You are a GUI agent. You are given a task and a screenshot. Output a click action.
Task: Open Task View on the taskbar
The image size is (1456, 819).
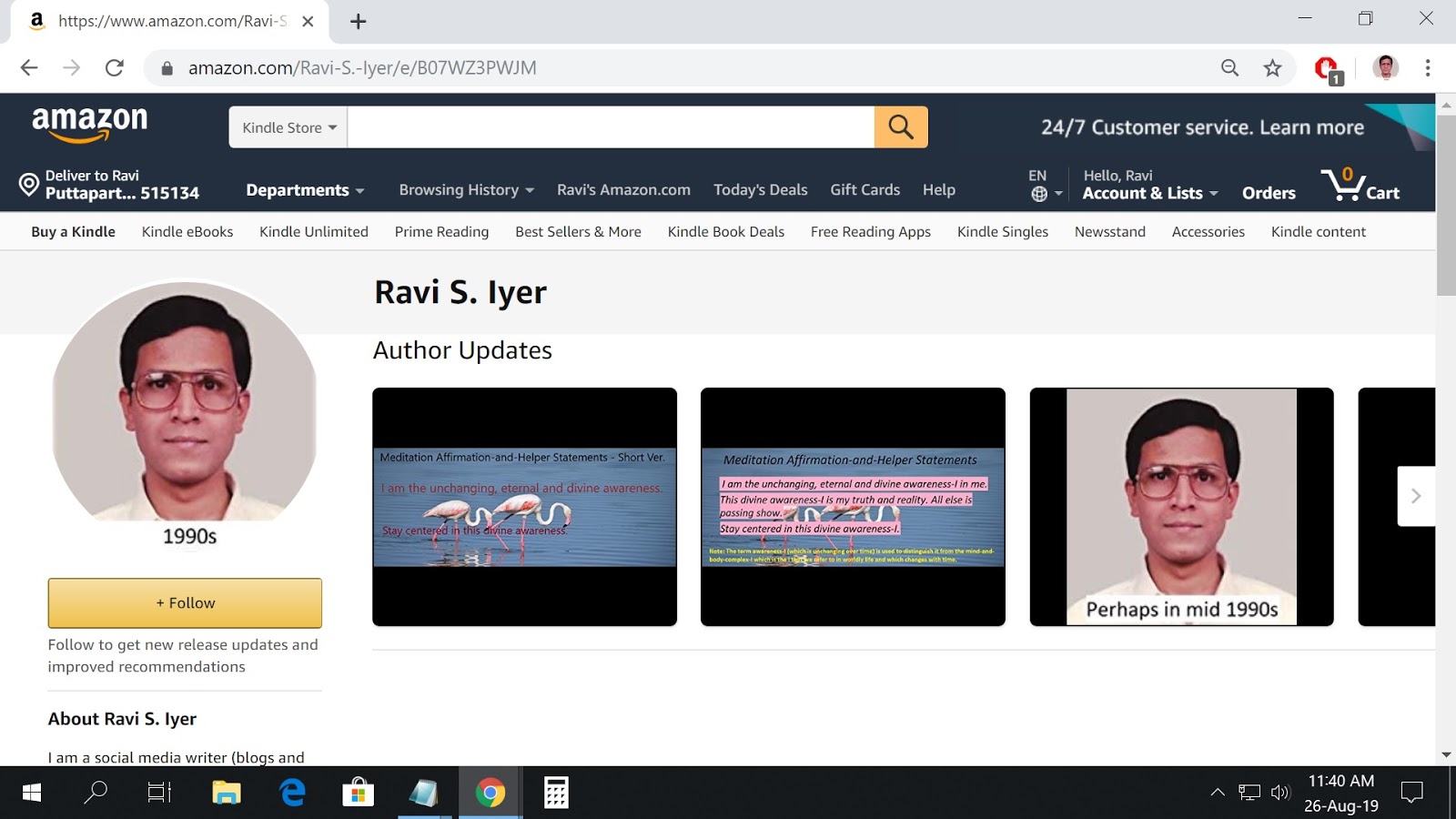(x=160, y=794)
